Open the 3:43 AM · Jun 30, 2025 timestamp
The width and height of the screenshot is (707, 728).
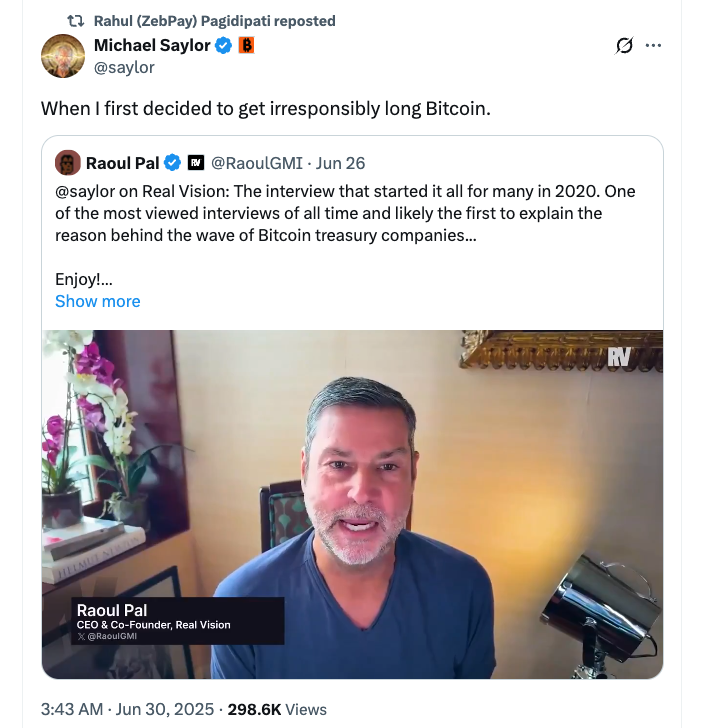pyautogui.click(x=127, y=709)
